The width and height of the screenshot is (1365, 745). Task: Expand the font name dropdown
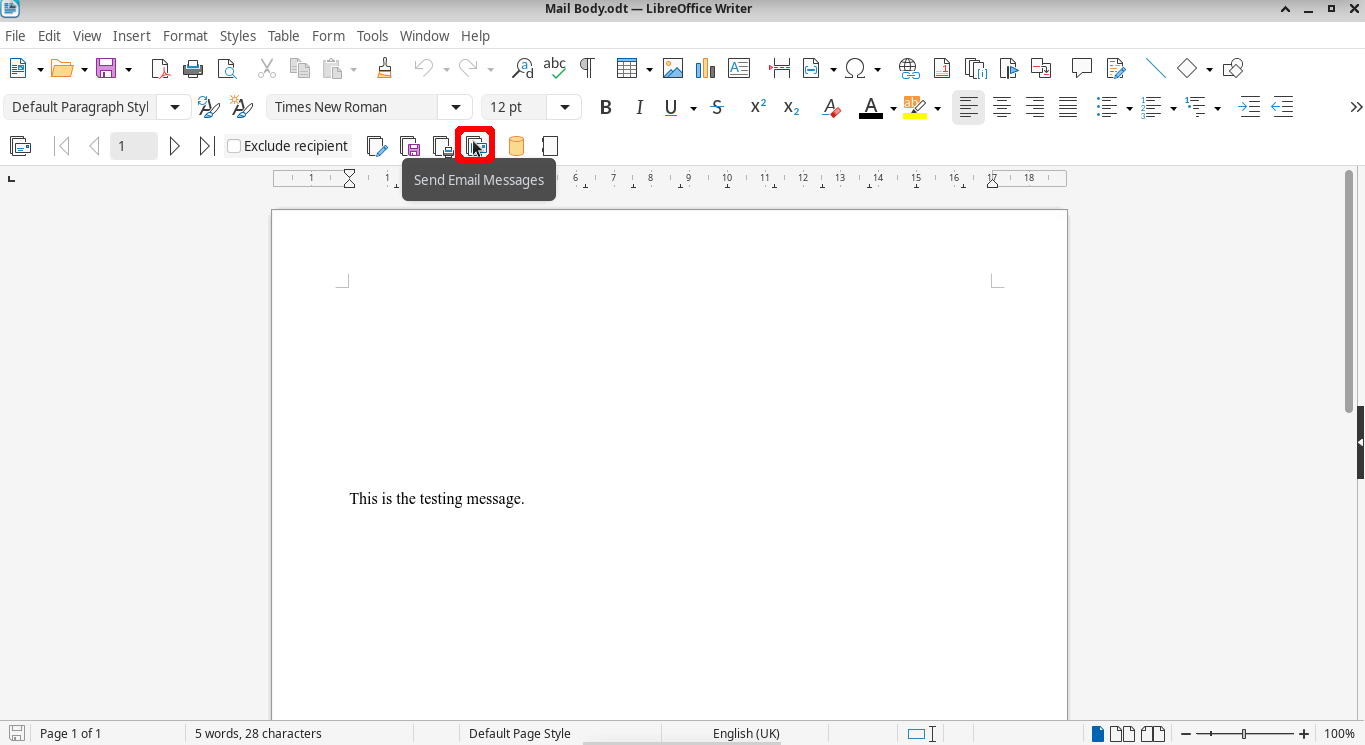click(x=456, y=107)
